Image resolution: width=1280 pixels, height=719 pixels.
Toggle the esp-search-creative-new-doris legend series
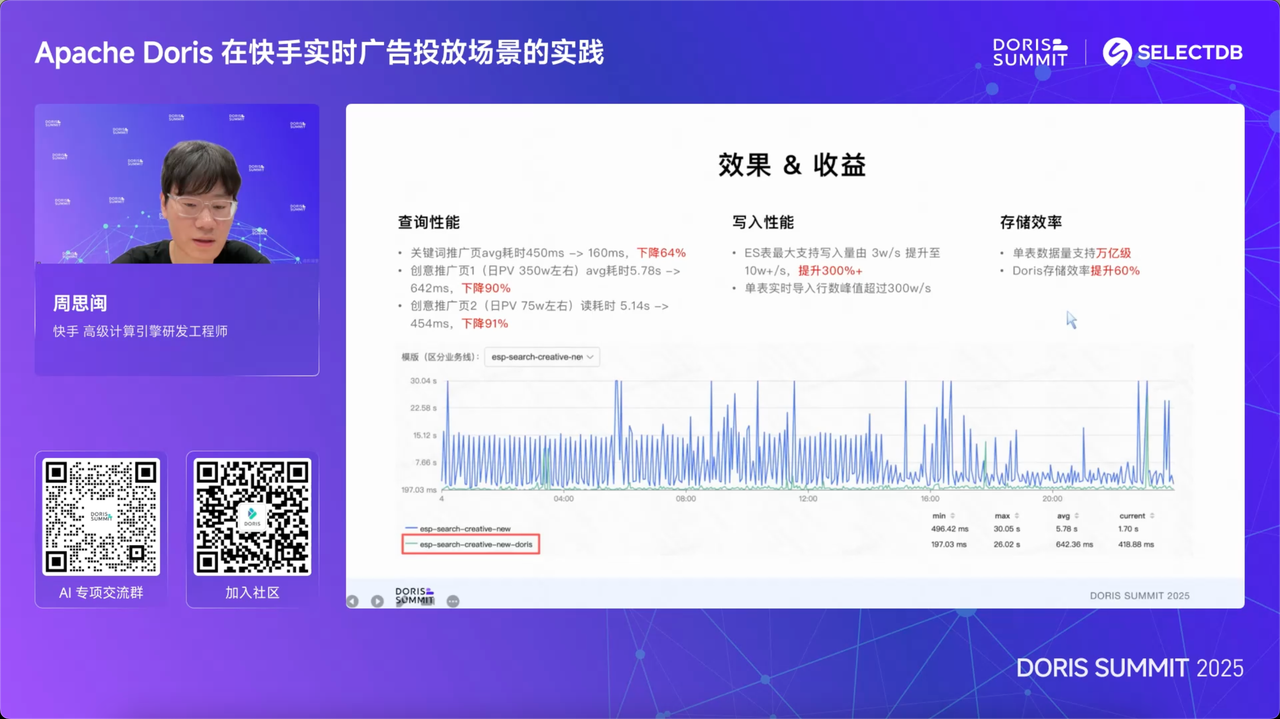pos(470,544)
